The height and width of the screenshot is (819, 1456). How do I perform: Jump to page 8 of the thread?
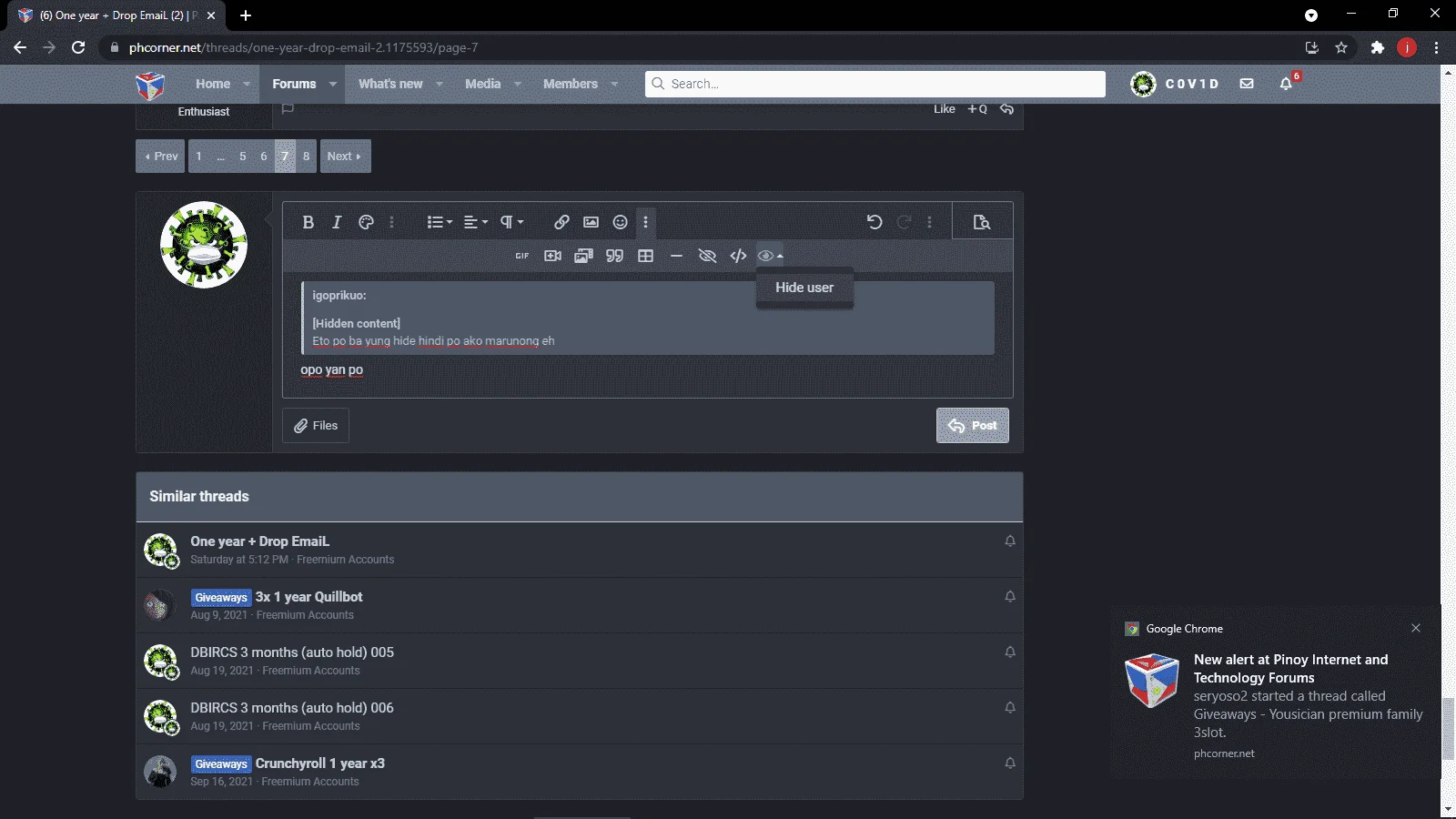(307, 157)
